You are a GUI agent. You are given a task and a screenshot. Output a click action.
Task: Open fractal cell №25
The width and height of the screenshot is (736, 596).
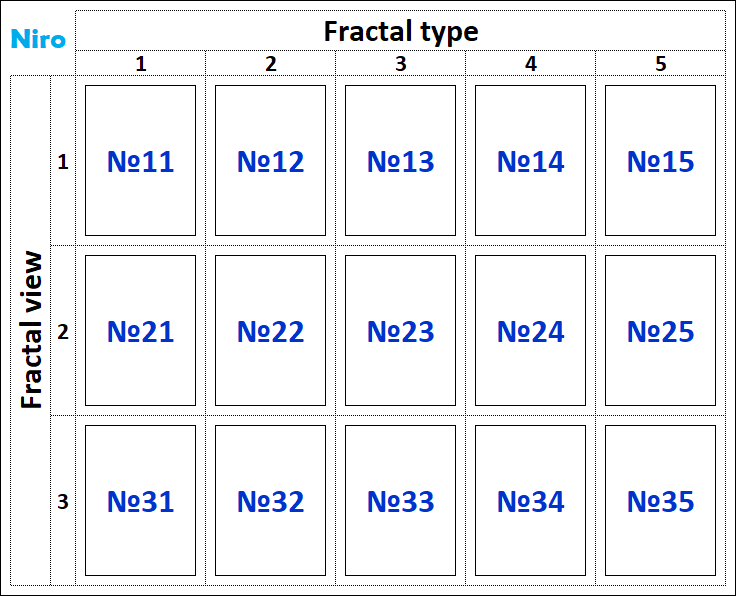[660, 331]
